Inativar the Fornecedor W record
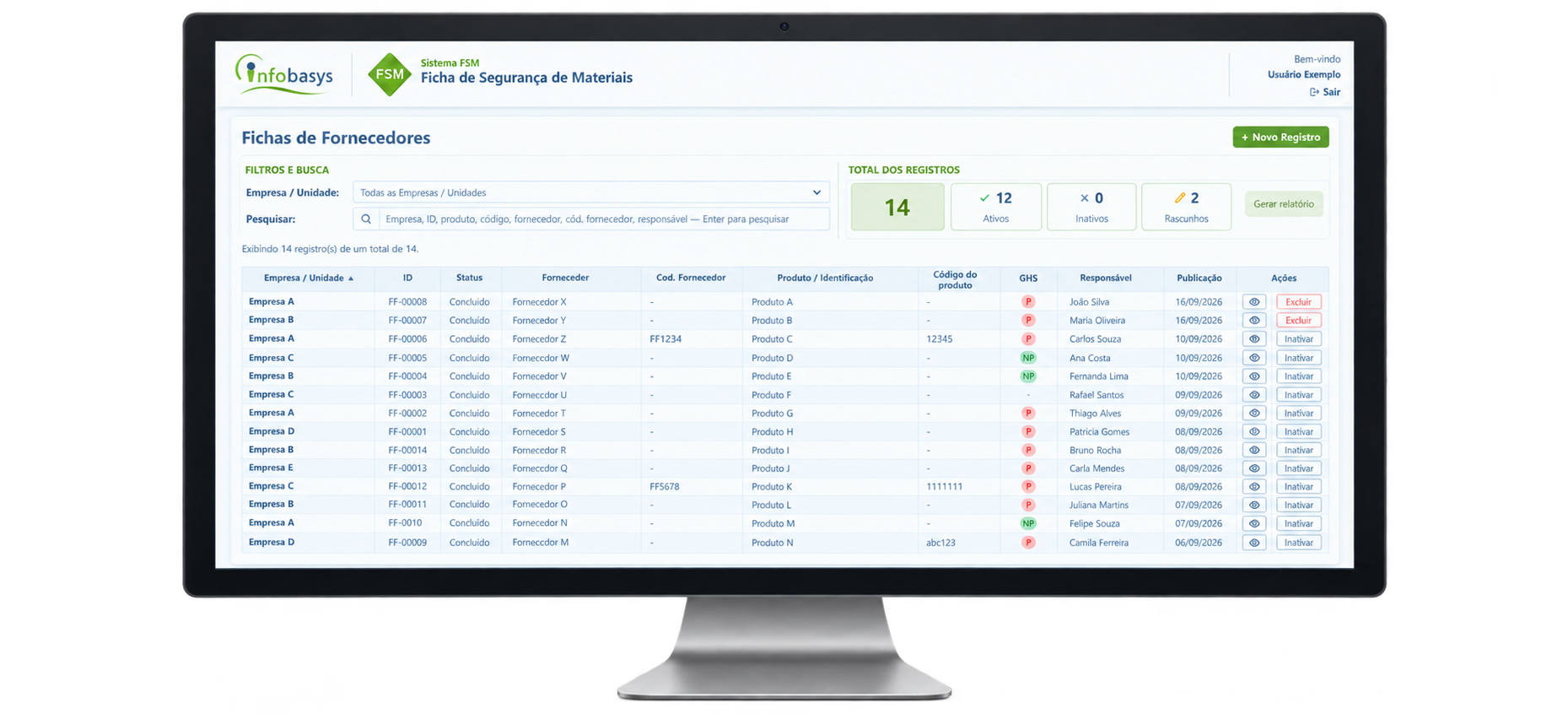 tap(1299, 358)
